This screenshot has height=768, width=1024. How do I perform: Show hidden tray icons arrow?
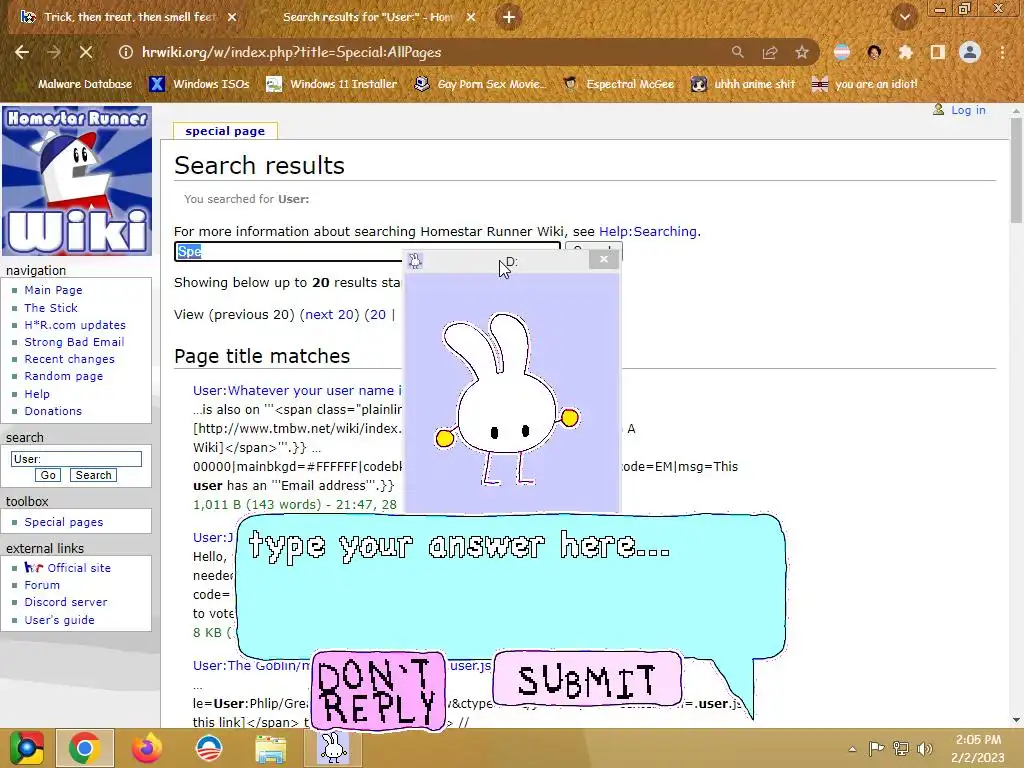(852, 749)
